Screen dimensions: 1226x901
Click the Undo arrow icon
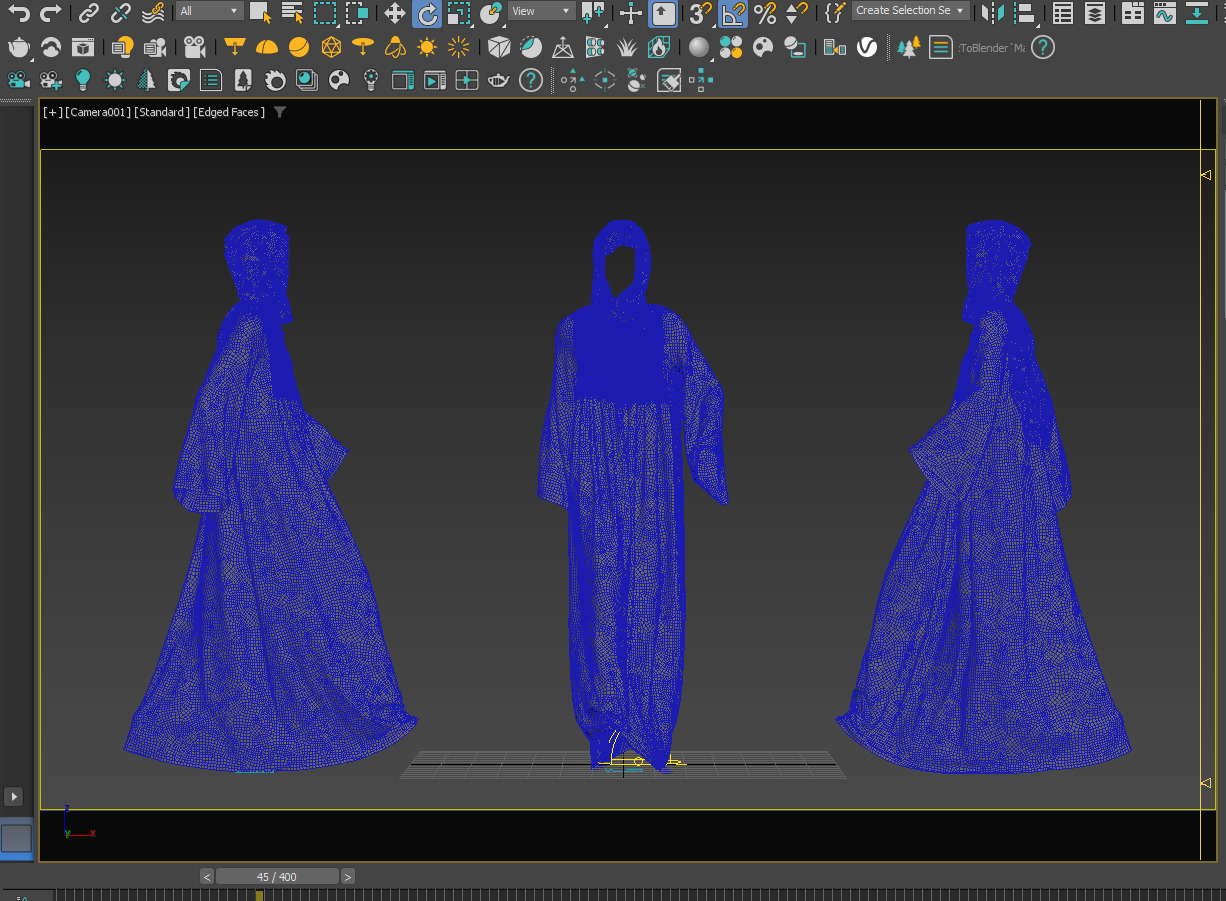[19, 13]
